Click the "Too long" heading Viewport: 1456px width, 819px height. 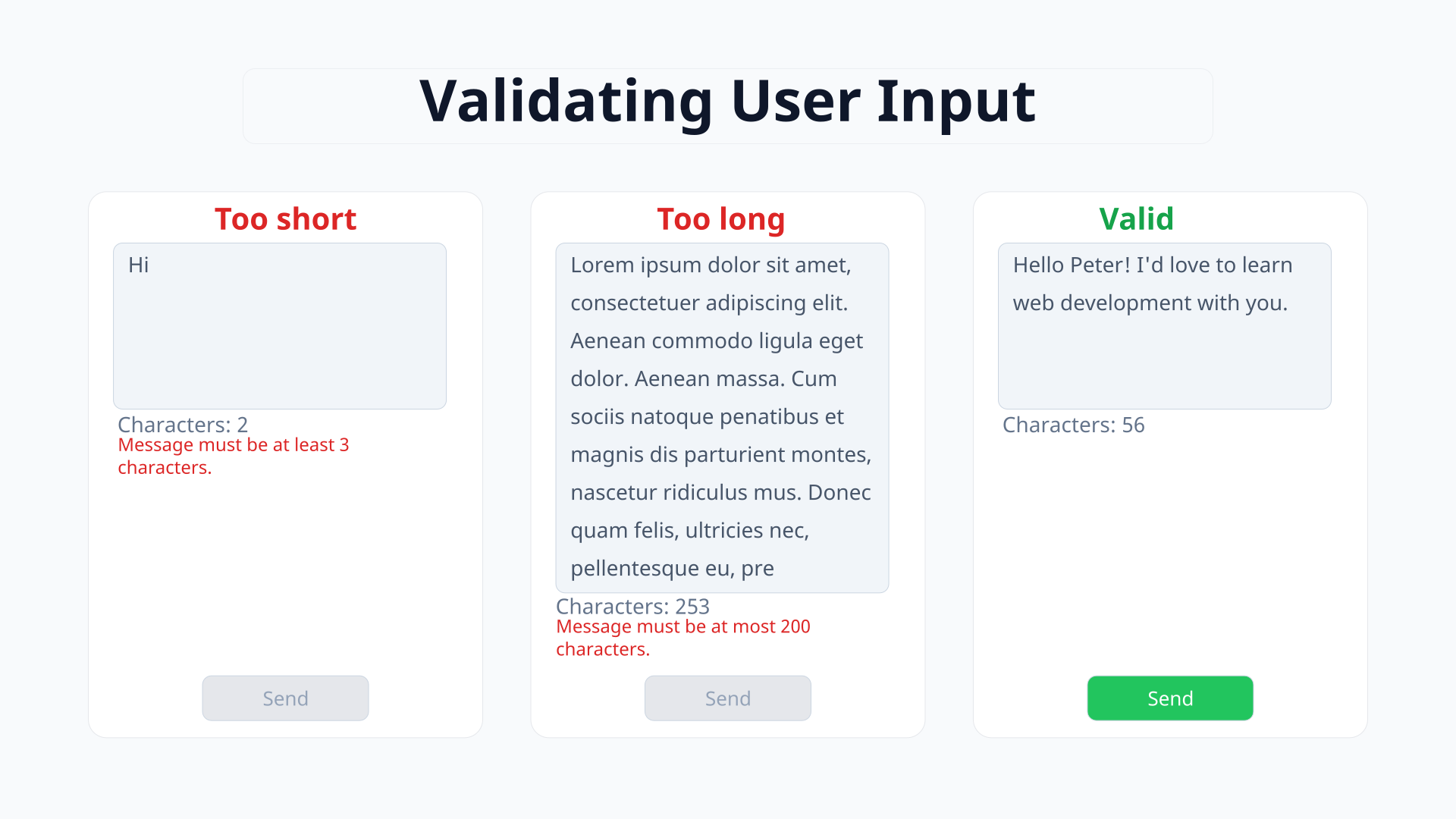point(720,219)
